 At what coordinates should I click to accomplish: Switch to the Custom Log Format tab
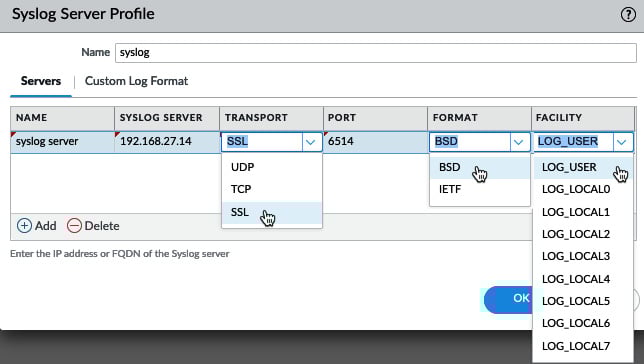point(136,81)
